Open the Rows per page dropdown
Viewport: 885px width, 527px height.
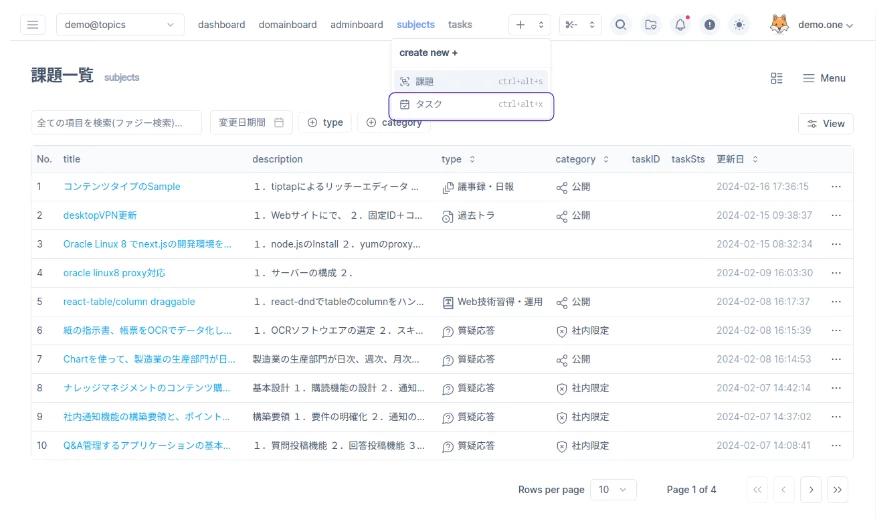coord(613,490)
